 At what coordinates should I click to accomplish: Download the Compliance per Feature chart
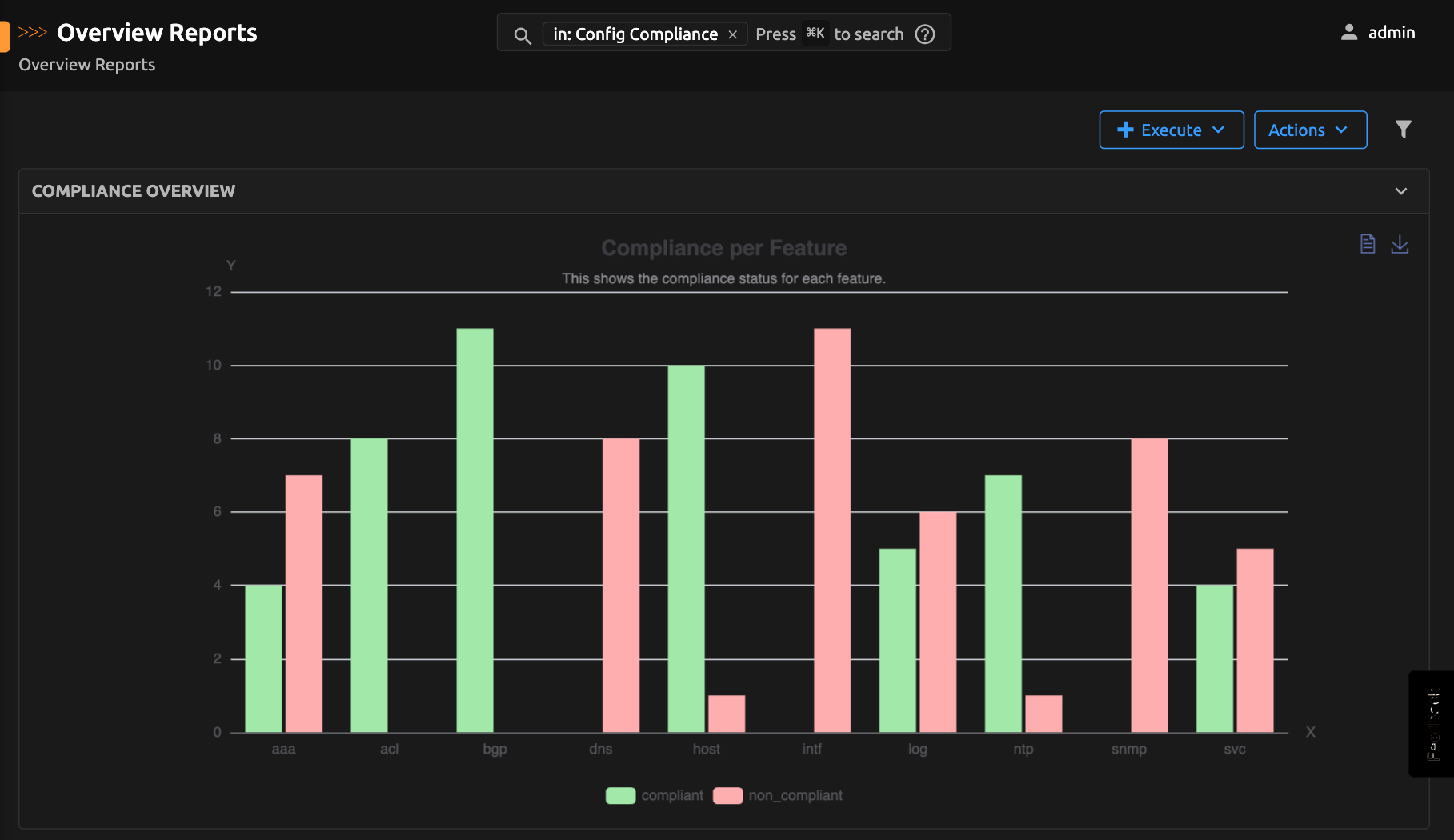[1400, 245]
